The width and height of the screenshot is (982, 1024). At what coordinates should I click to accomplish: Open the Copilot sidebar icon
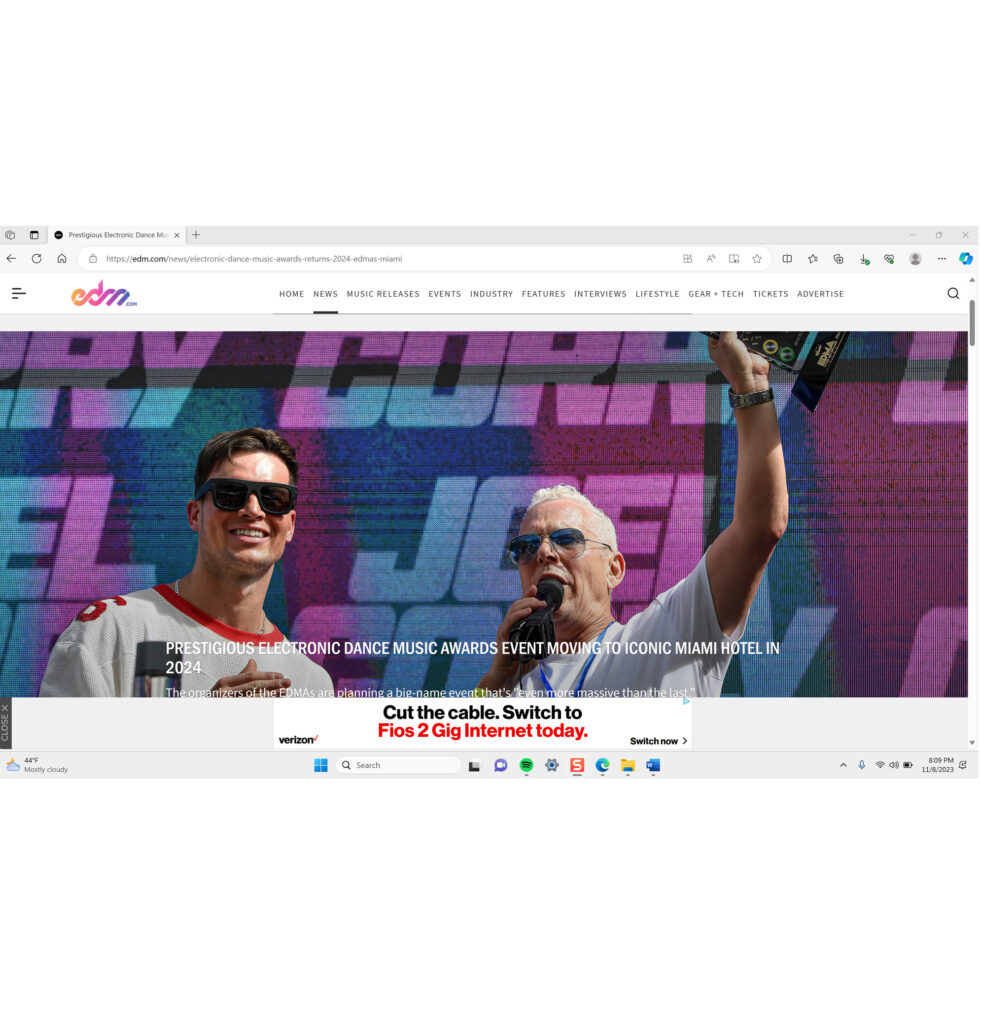pyautogui.click(x=965, y=258)
